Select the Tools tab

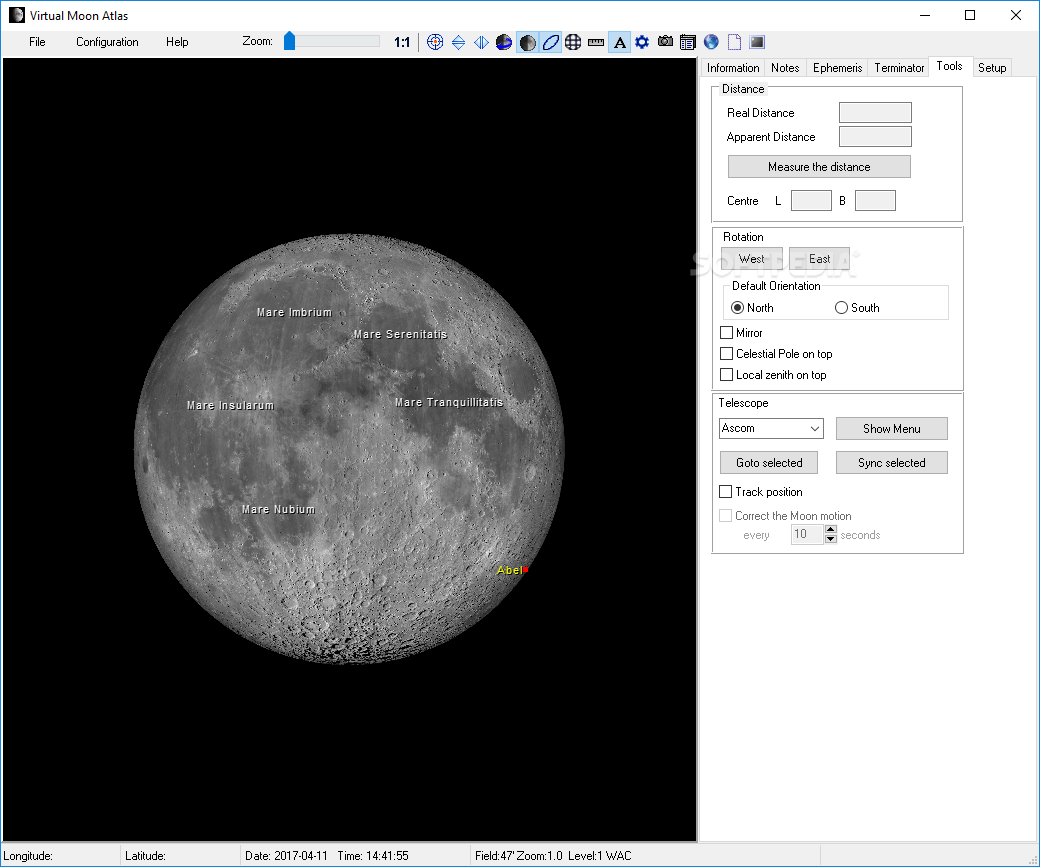(950, 66)
